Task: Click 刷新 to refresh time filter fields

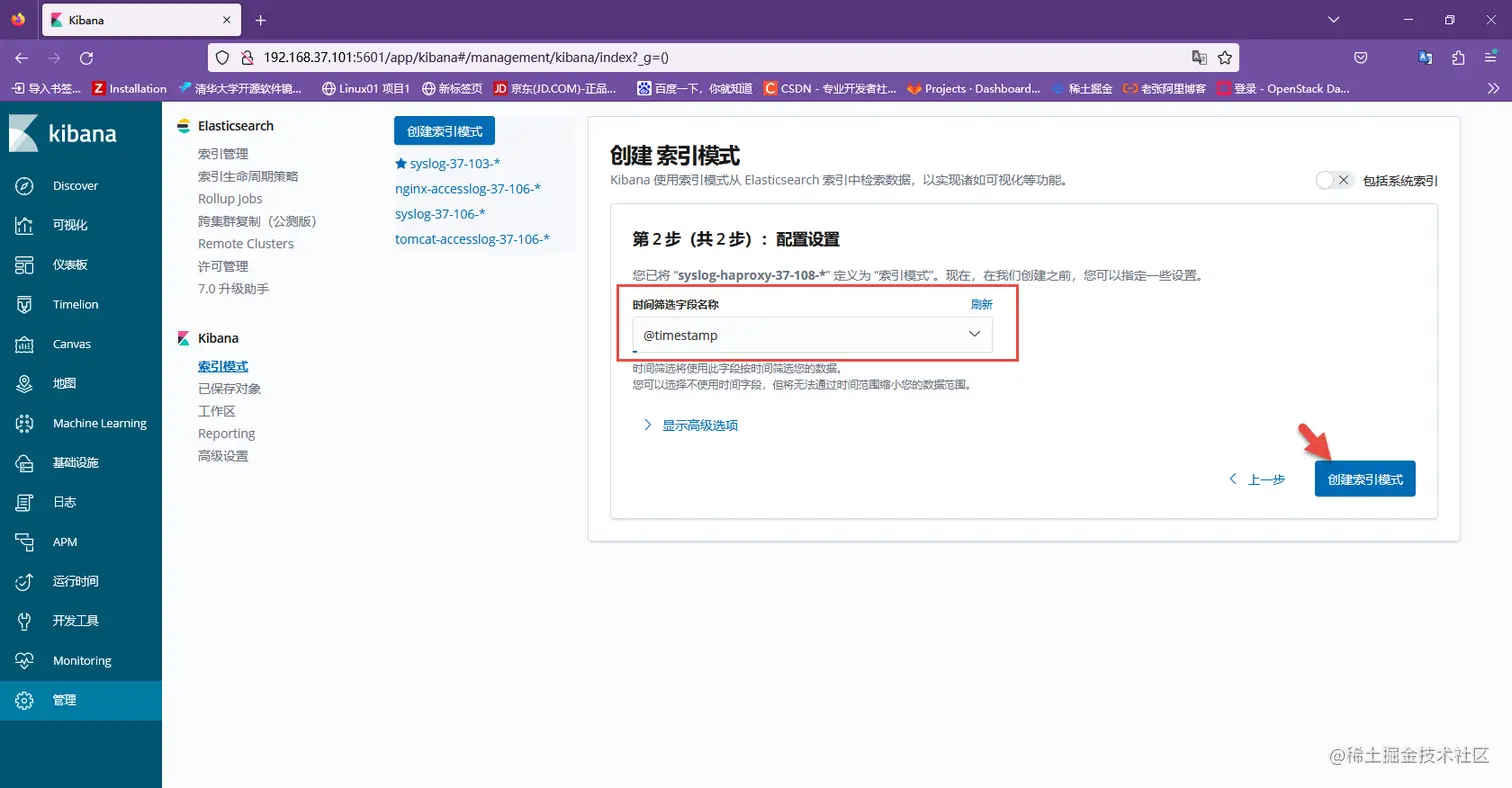Action: pyautogui.click(x=981, y=304)
